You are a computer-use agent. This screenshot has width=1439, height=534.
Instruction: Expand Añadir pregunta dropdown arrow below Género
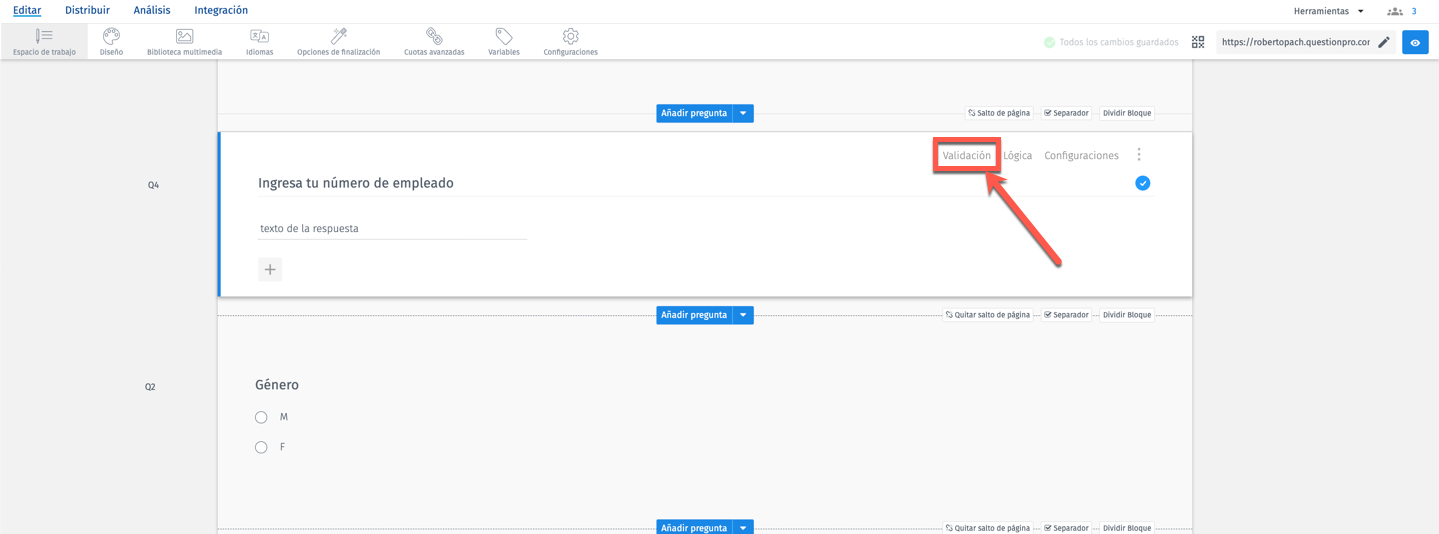coord(743,527)
